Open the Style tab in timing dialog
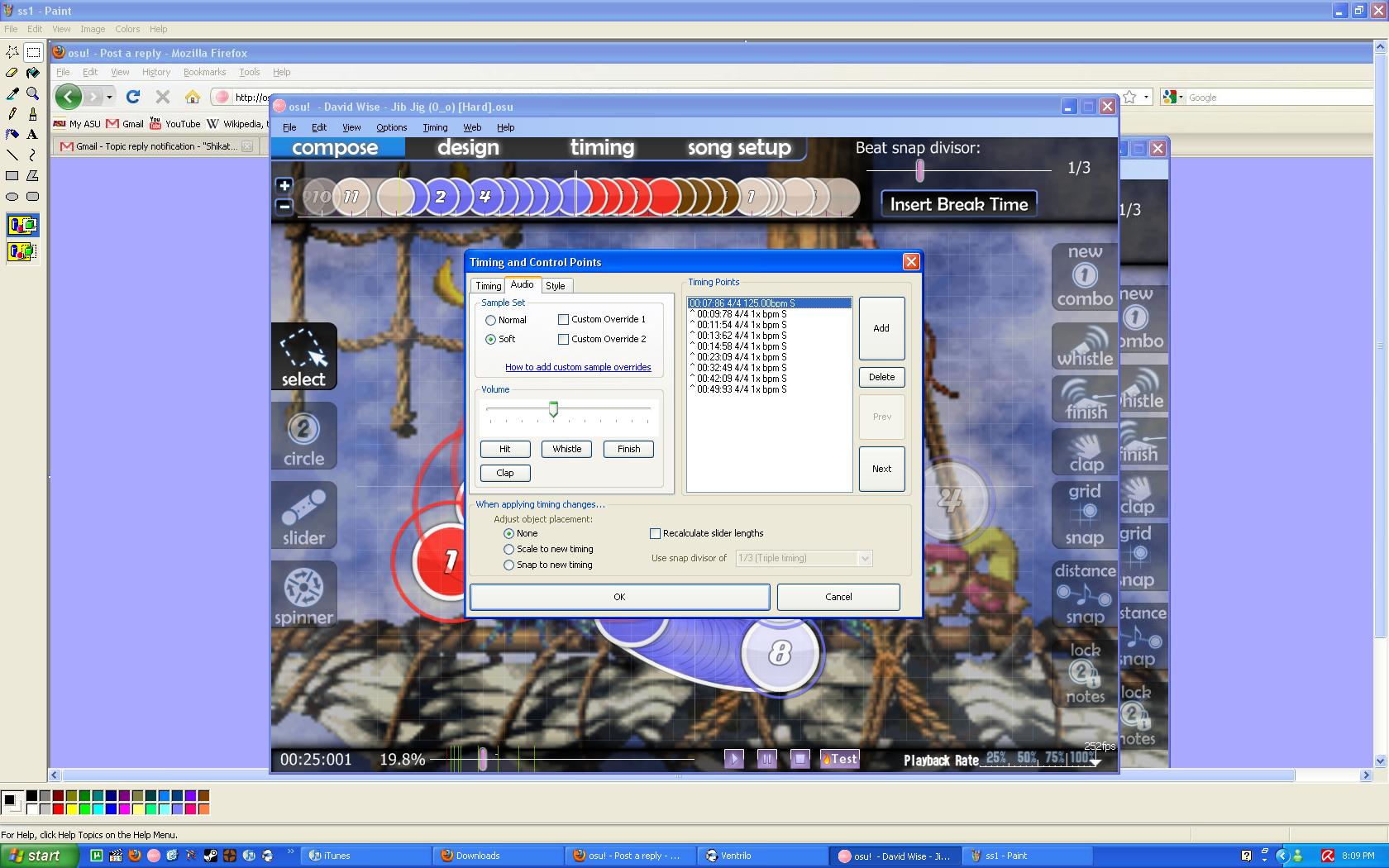 556,285
